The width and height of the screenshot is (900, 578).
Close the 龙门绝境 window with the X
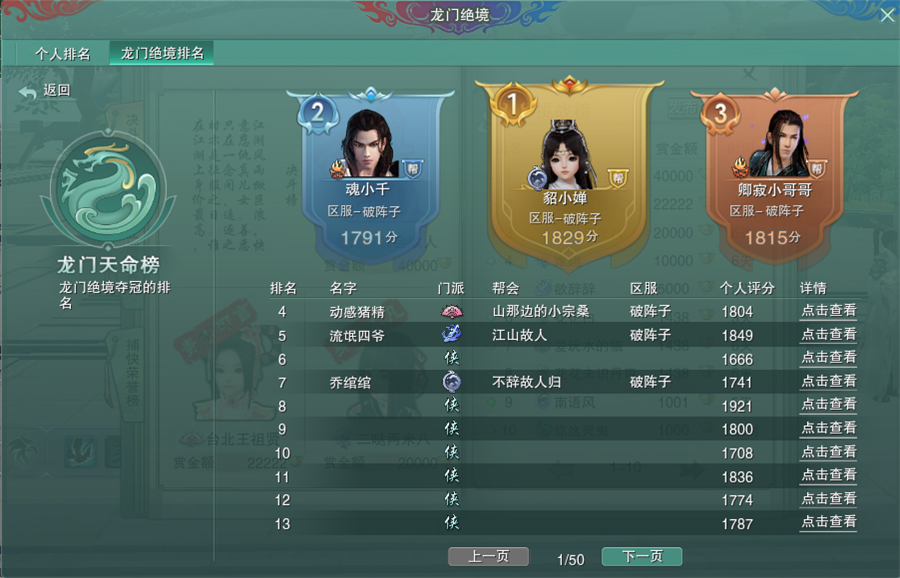pos(887,15)
